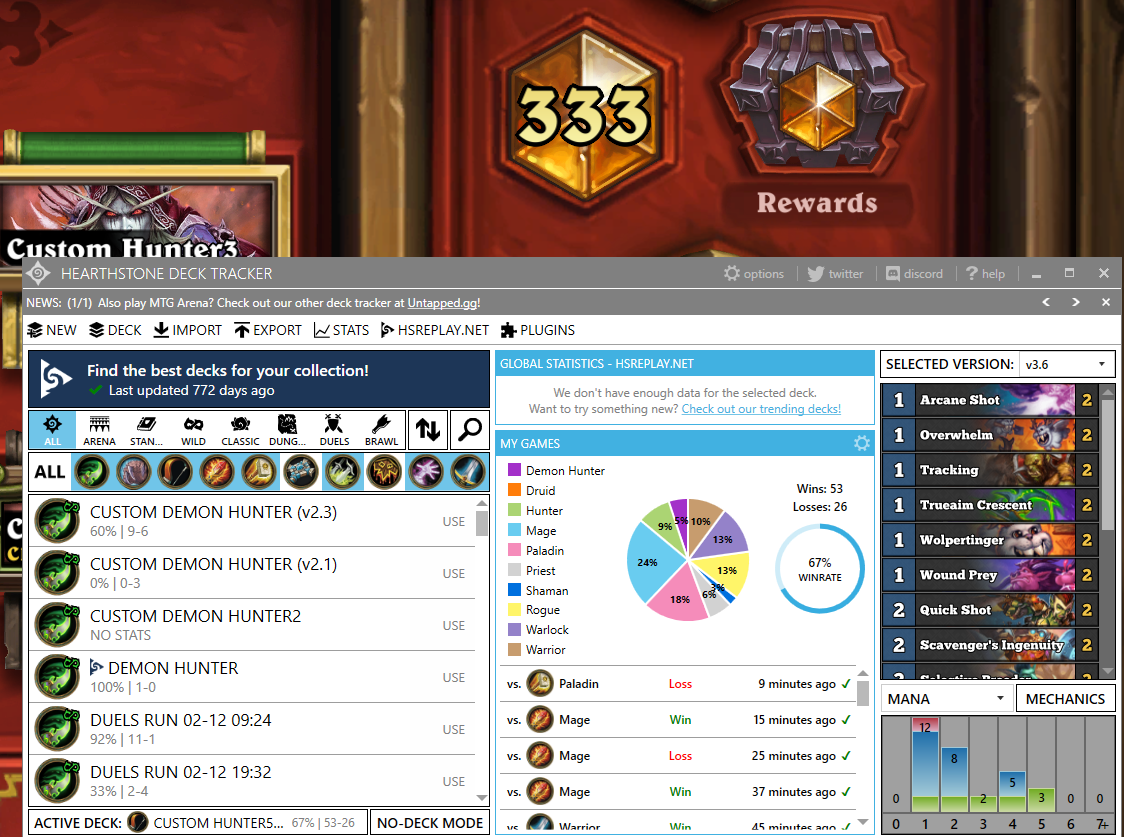
Task: Click the card list scroll down arrow
Action: click(x=1108, y=671)
